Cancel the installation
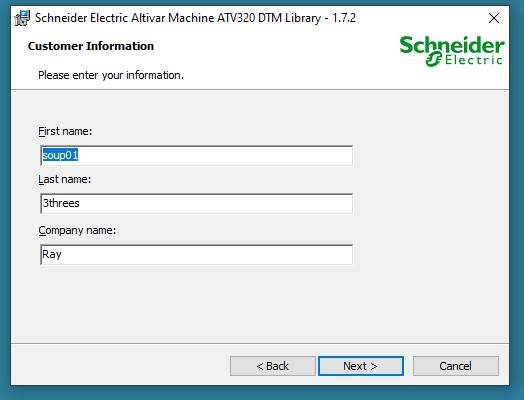 pyautogui.click(x=455, y=366)
